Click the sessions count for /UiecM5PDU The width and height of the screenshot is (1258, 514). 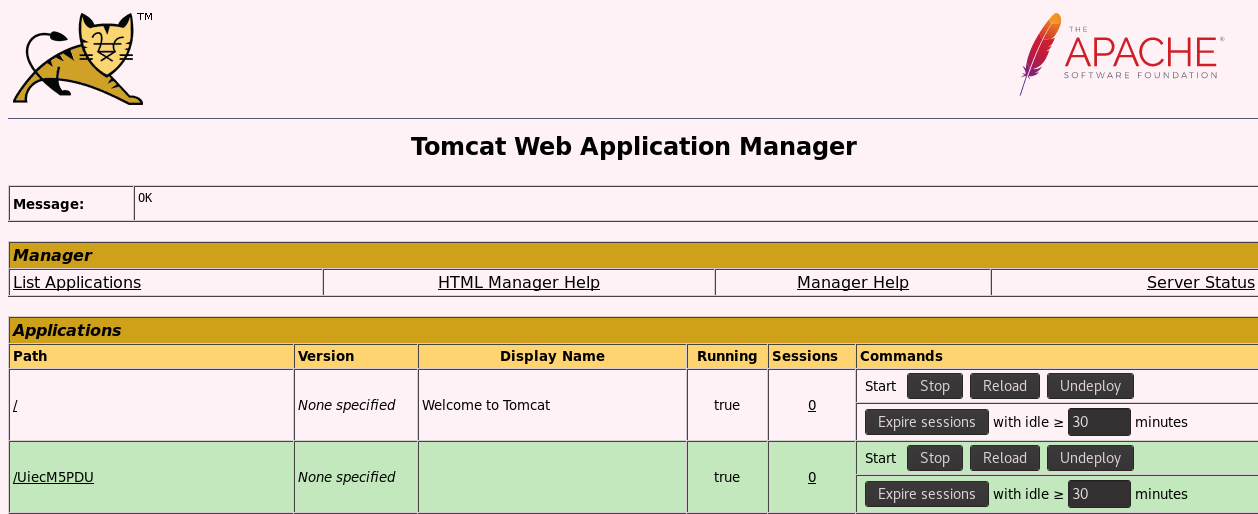coord(812,477)
